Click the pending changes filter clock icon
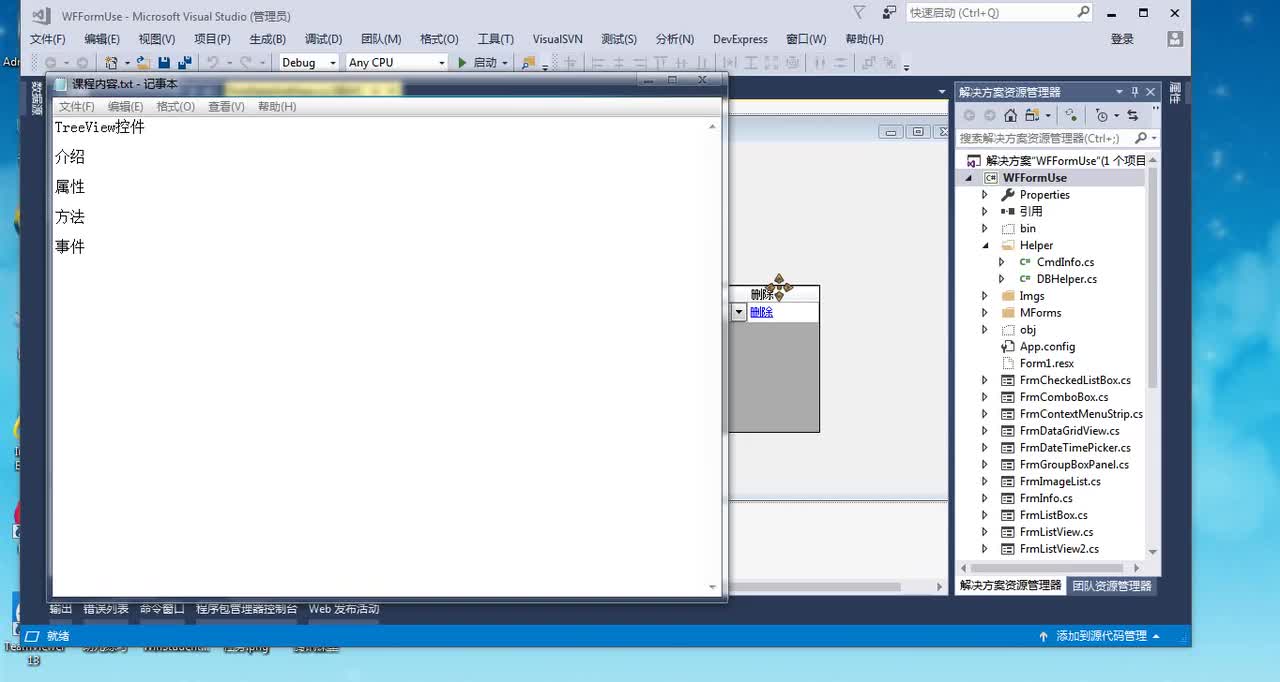Viewport: 1280px width, 682px height. pyautogui.click(x=1104, y=115)
